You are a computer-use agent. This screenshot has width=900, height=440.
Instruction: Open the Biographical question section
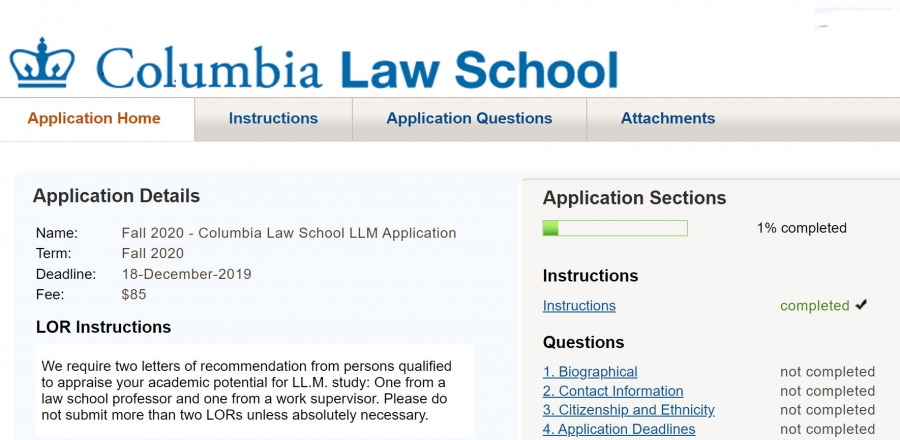click(590, 372)
